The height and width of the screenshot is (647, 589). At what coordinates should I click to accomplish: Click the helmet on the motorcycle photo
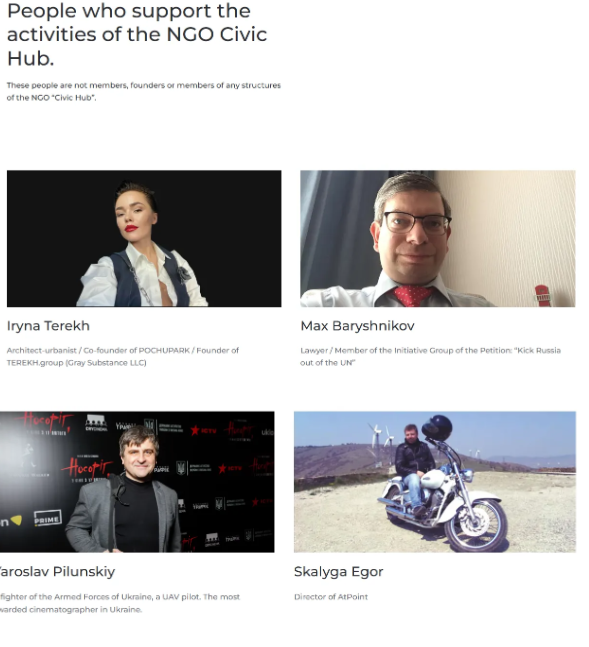coord(437,428)
